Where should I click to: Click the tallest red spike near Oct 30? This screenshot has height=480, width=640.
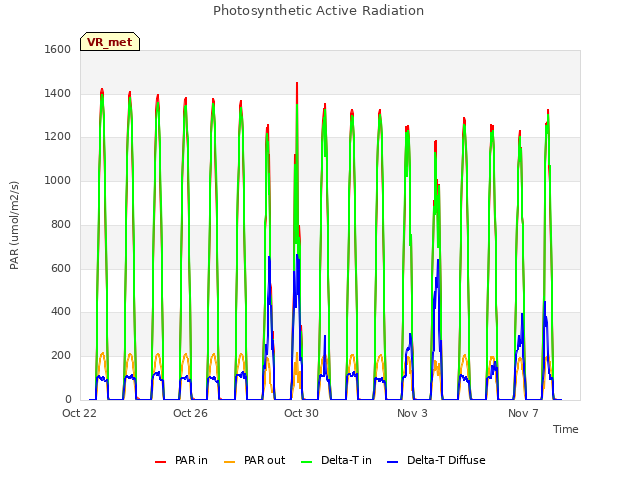(x=297, y=92)
